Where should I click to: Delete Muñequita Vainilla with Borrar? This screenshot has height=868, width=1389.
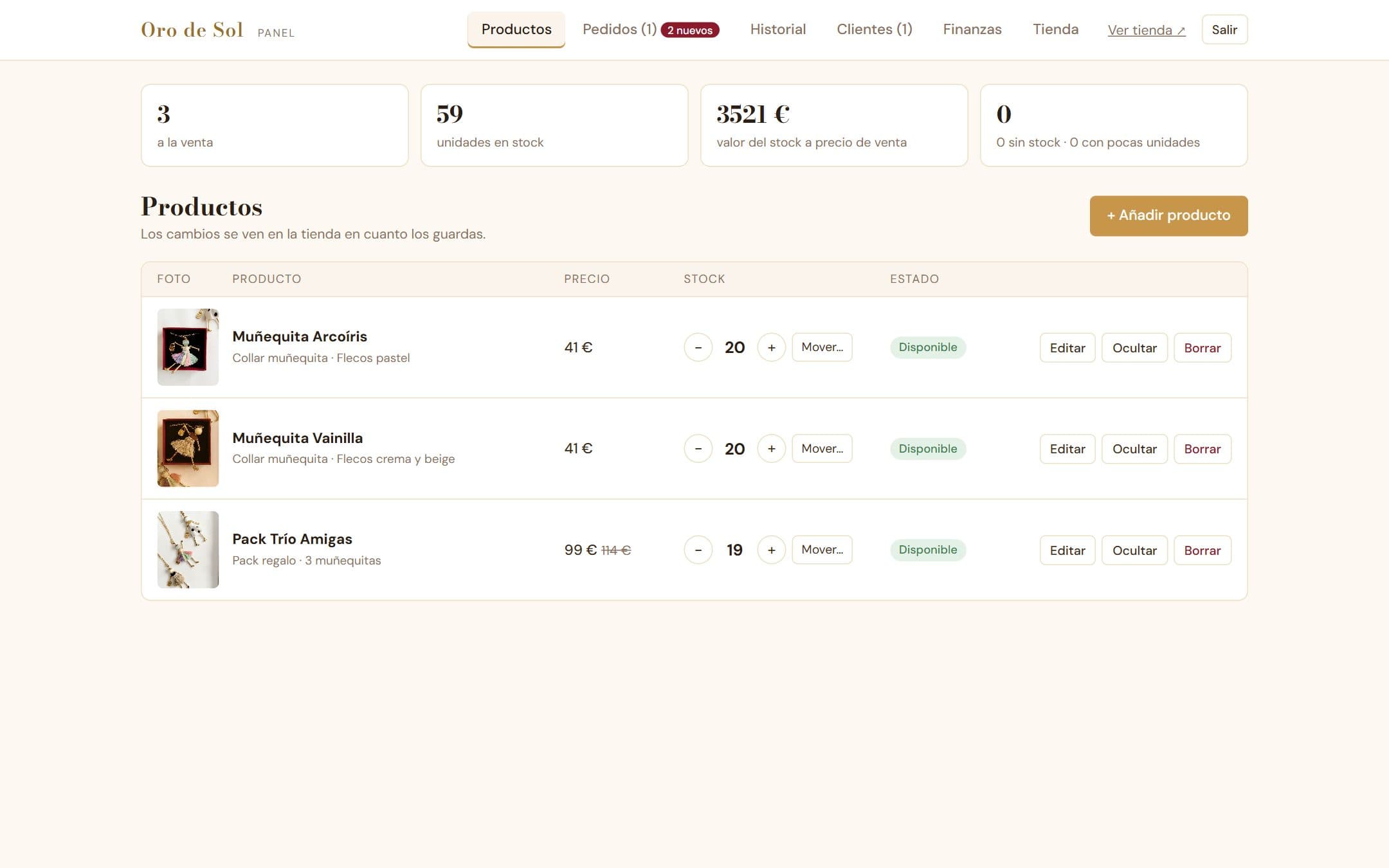point(1203,449)
